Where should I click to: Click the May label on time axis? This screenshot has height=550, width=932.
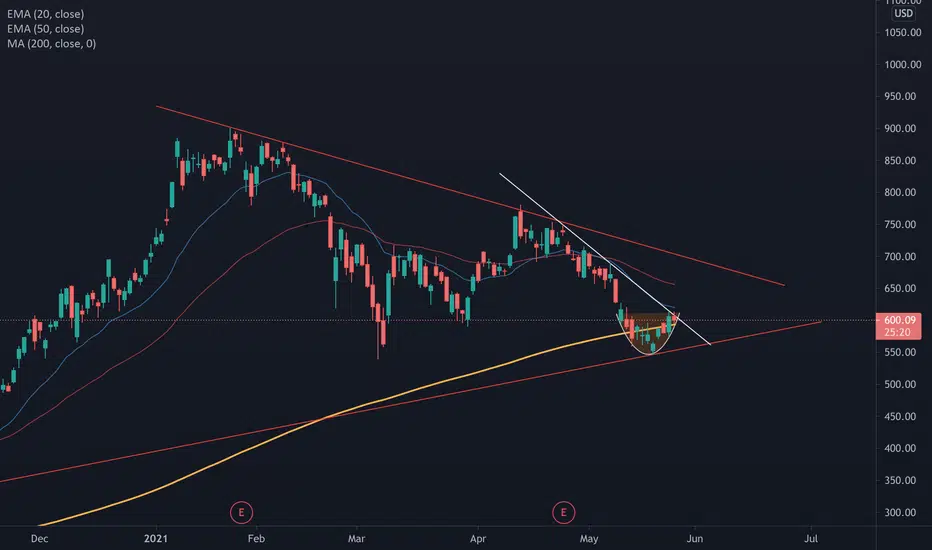[589, 539]
